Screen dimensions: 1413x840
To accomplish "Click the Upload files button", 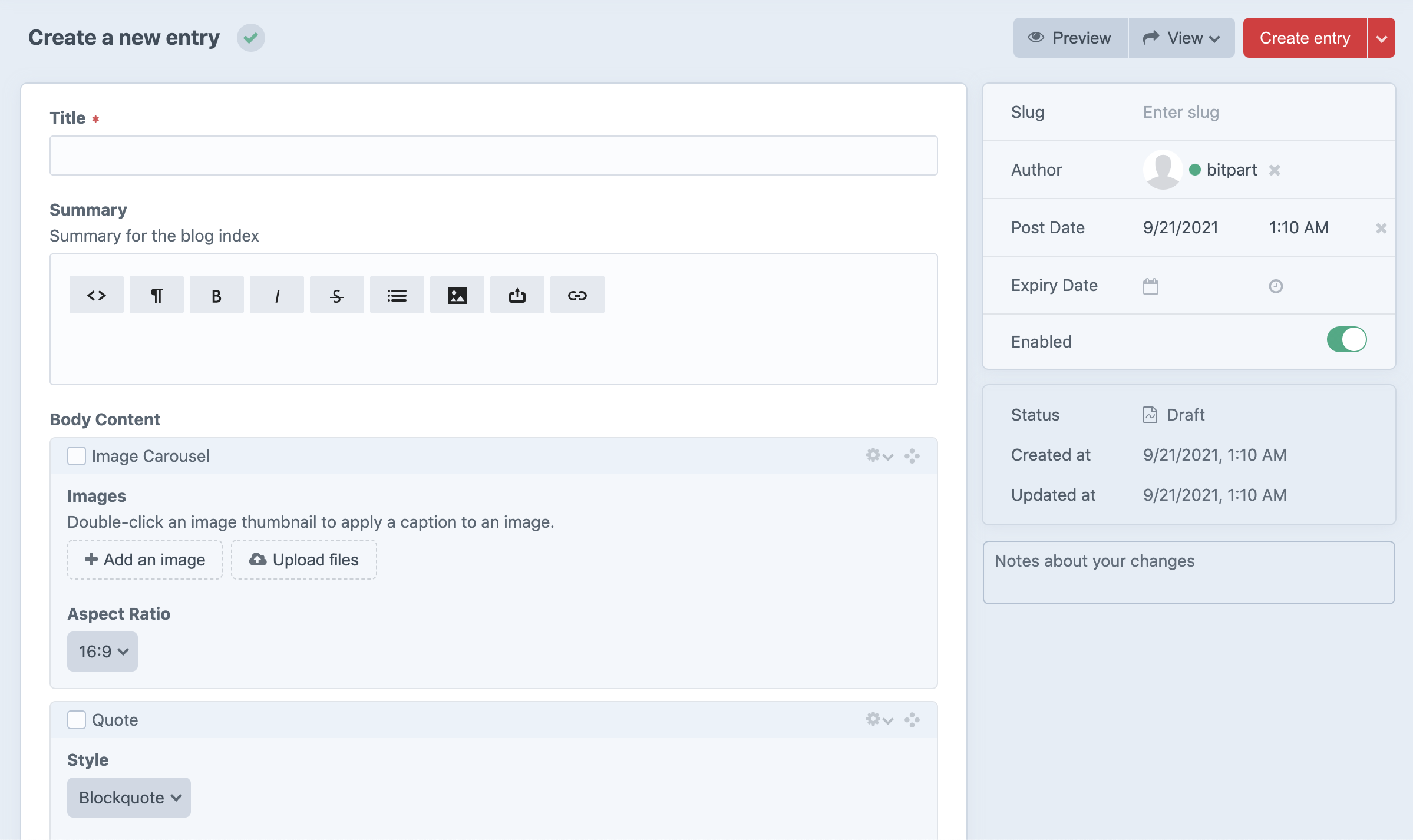I will coord(304,560).
